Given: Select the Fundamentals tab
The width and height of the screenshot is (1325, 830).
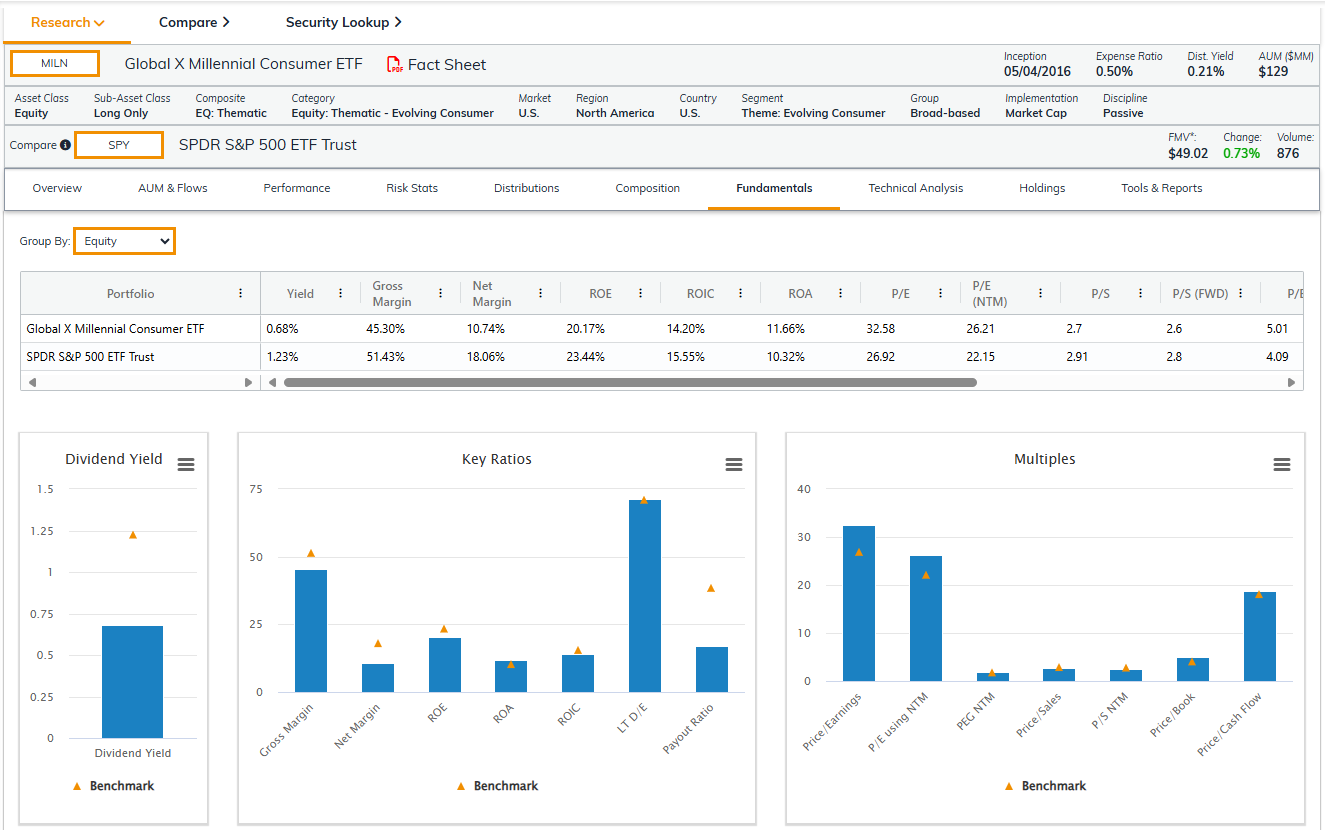Looking at the screenshot, I should coord(774,188).
